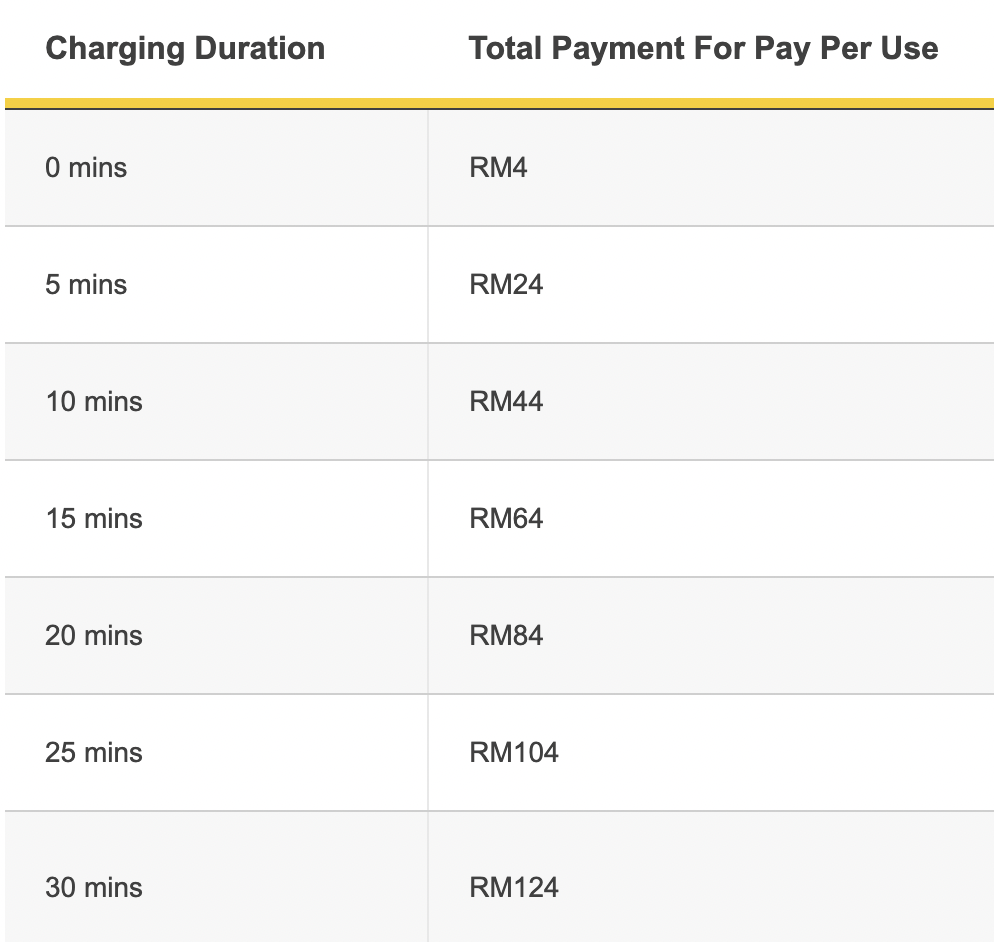Pick the "RM44" payment cell
Screen dimensions: 994x942
tap(506, 402)
